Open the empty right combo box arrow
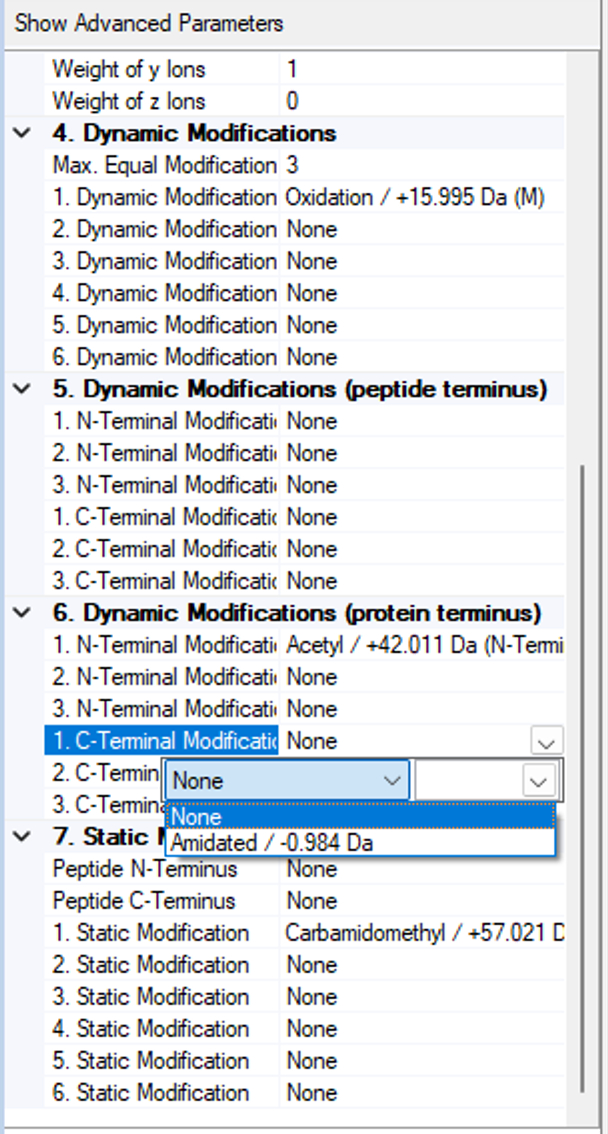 538,781
